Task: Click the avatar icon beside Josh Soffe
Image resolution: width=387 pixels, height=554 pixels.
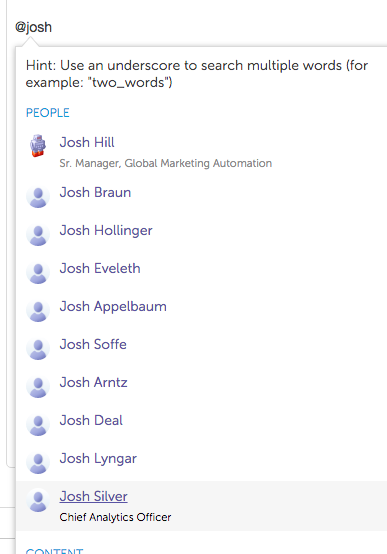Action: point(38,348)
